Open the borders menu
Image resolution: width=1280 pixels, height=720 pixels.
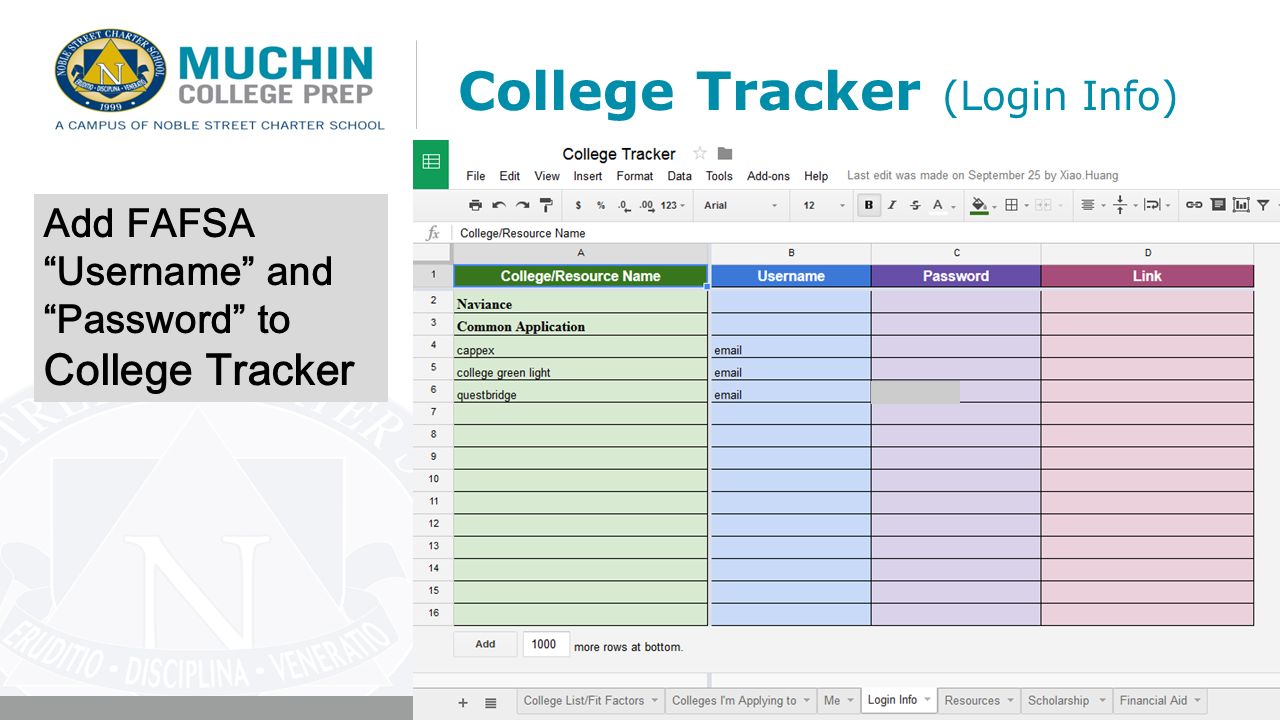pos(1016,205)
